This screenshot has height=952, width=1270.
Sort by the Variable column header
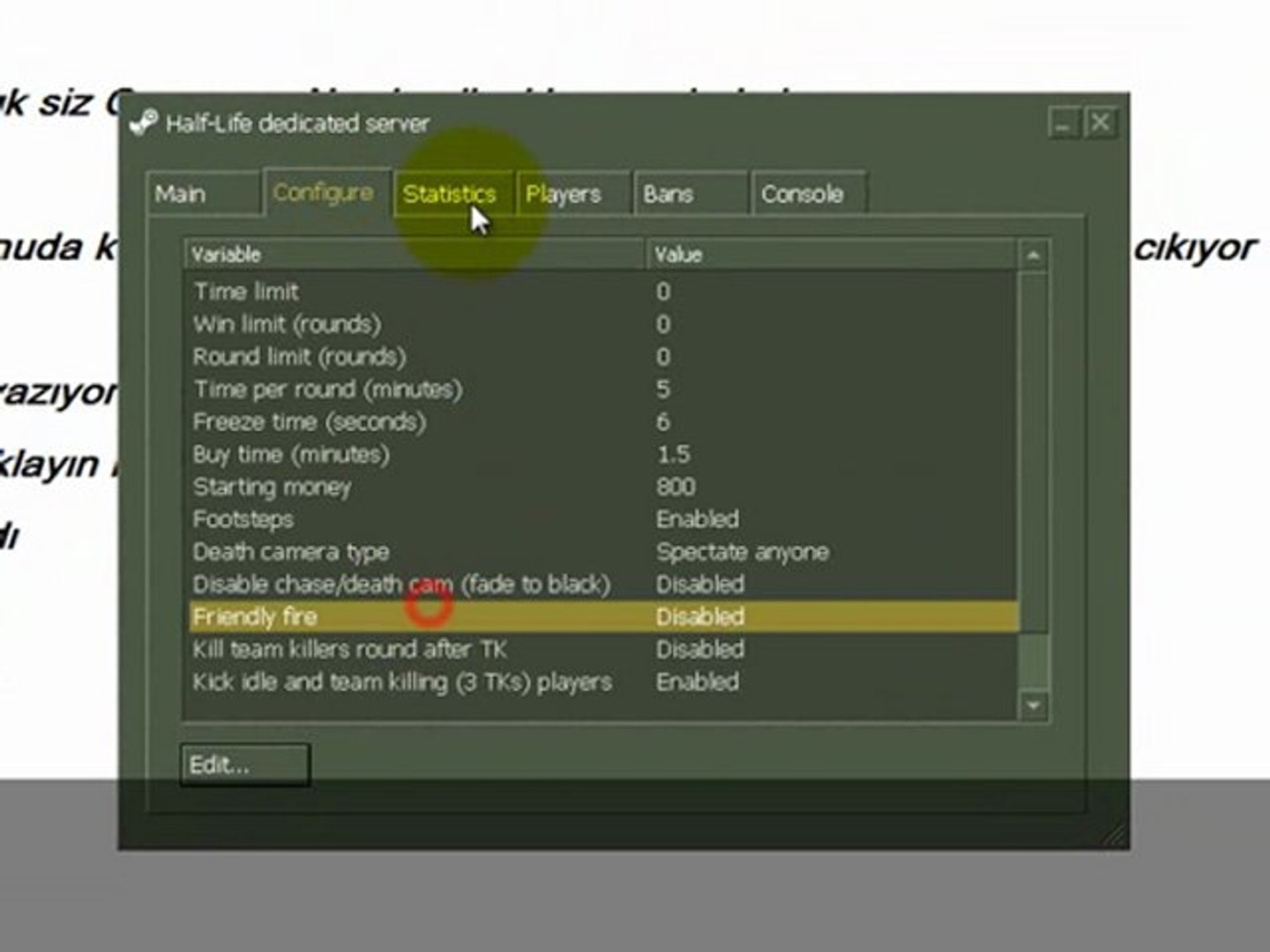point(415,255)
